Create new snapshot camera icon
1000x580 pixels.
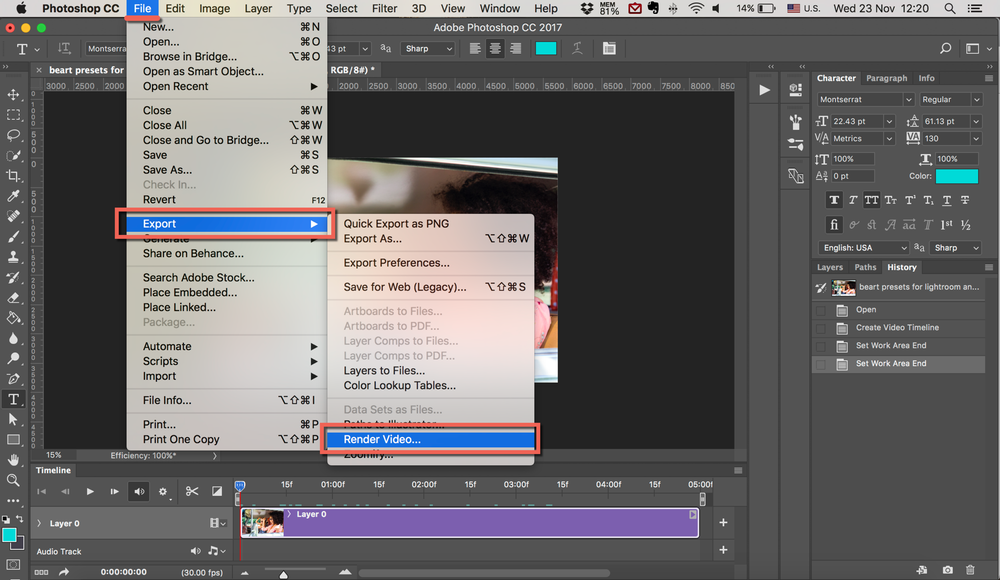point(948,570)
